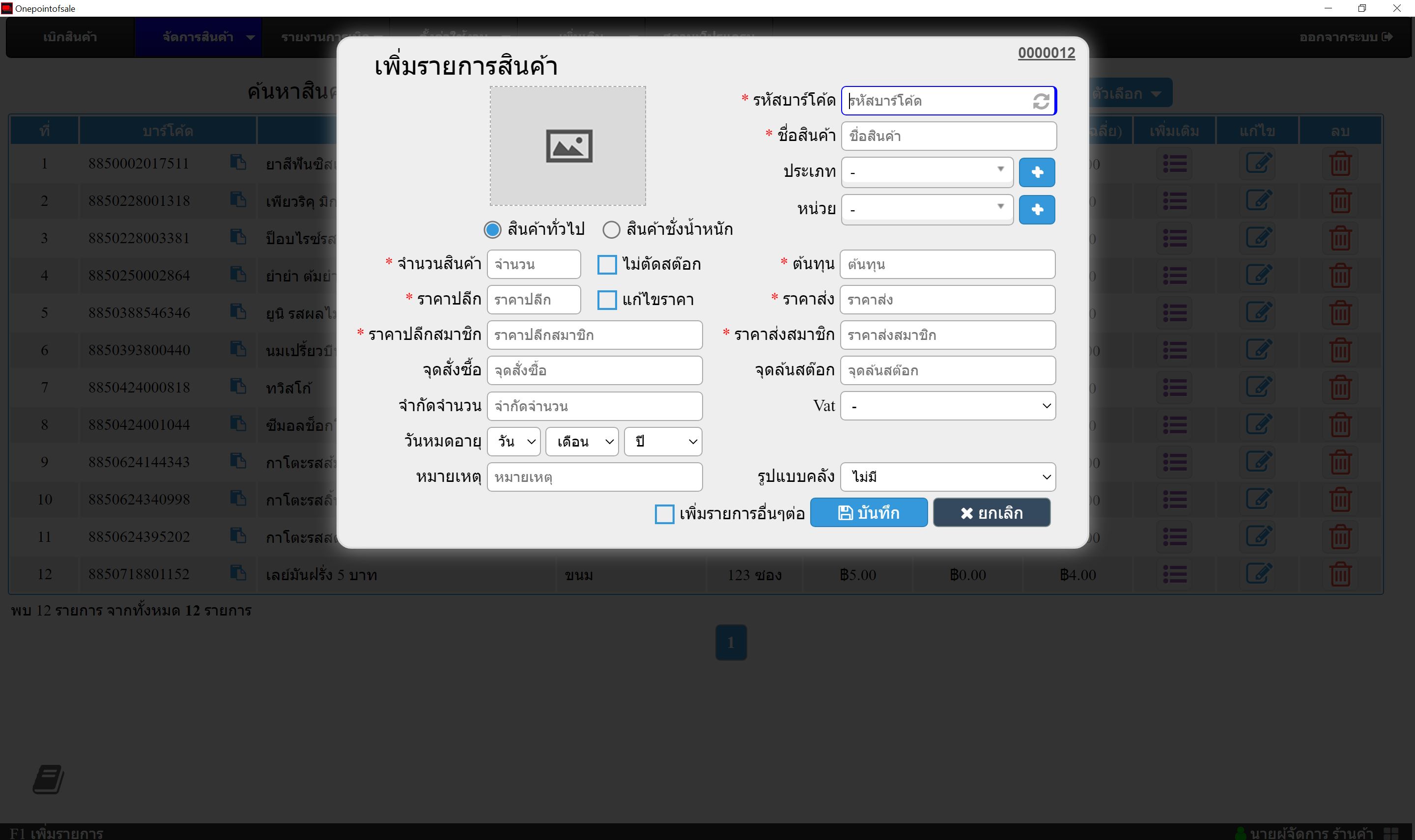
Task: Edit row 1 with the pencil icon
Action: (x=1258, y=164)
